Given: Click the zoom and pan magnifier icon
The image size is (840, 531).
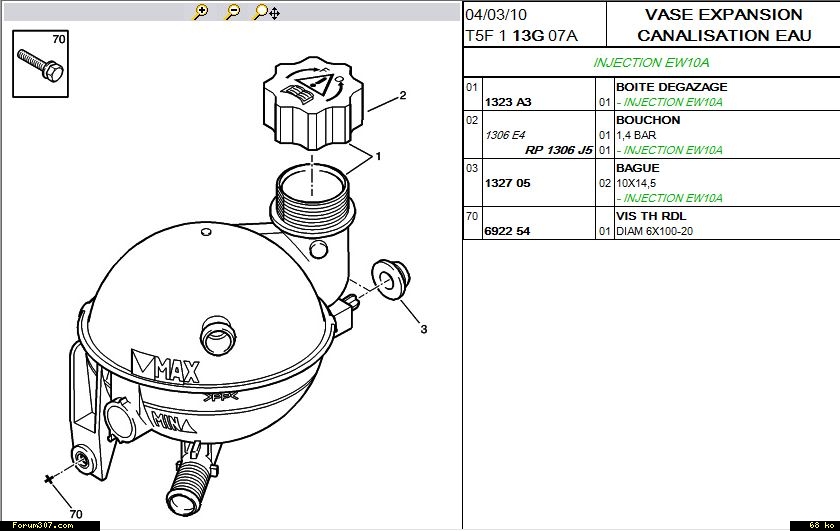Looking at the screenshot, I should point(266,12).
